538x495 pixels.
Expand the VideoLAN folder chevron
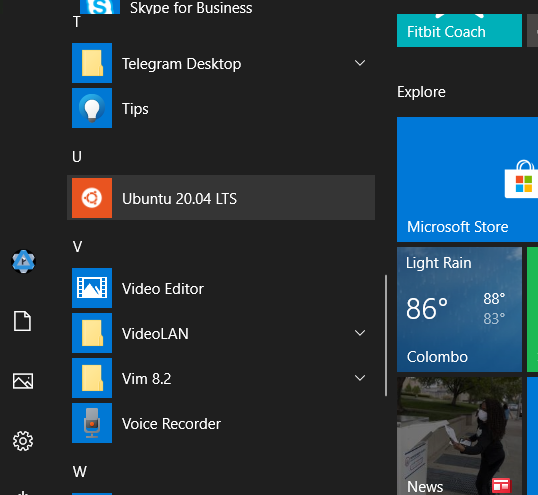click(360, 333)
